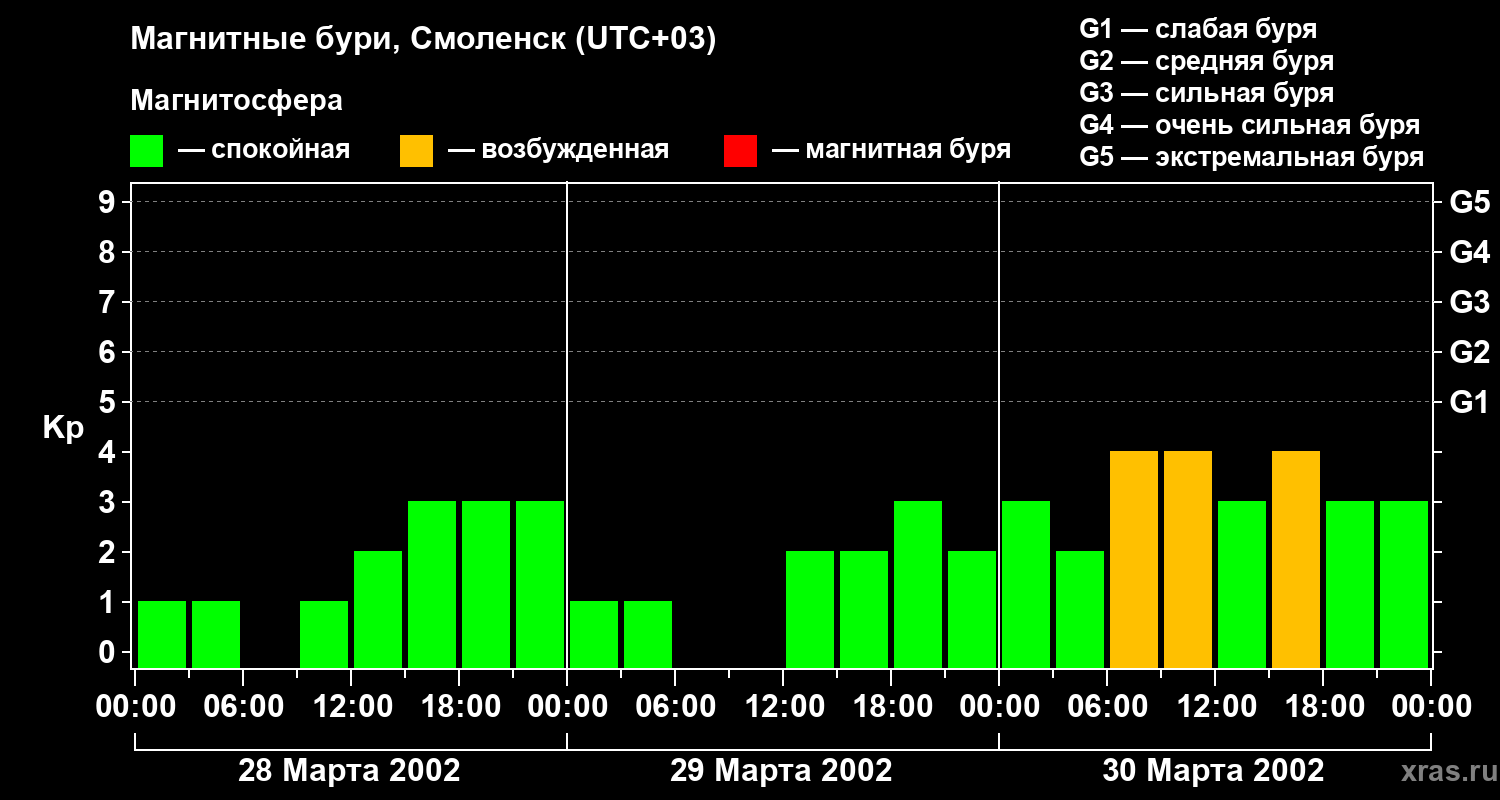Click the tallest green bar on 29 March
The height and width of the screenshot is (800, 1500).
tap(918, 585)
